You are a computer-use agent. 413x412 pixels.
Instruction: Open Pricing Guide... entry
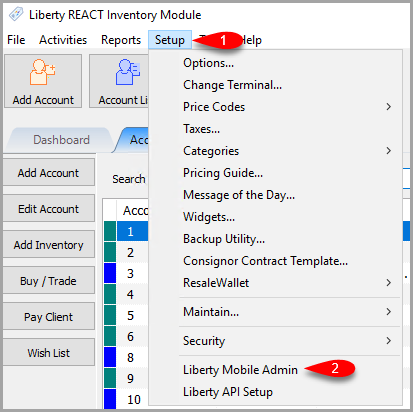tap(275, 173)
